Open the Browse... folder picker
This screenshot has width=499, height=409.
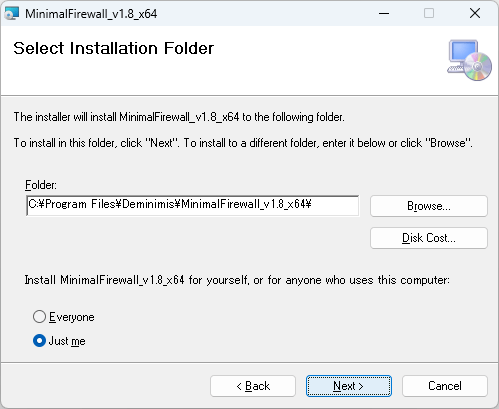tap(429, 206)
